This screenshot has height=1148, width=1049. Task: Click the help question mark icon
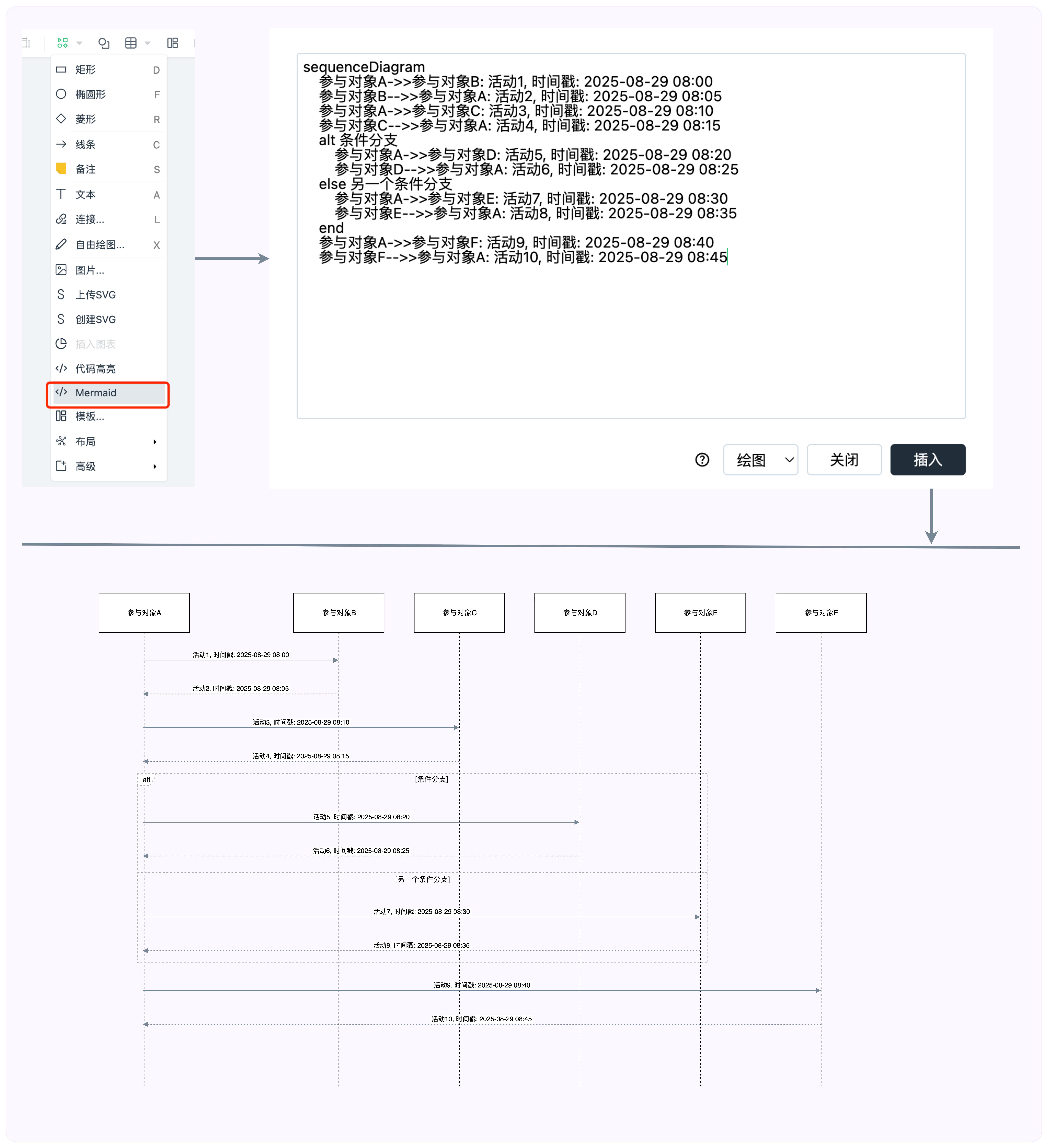coord(702,460)
